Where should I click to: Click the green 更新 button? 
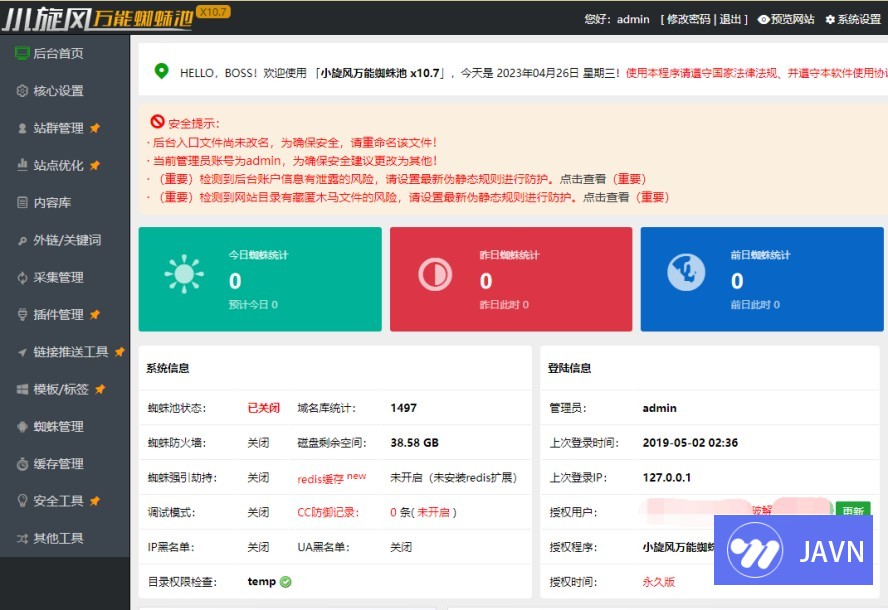853,510
